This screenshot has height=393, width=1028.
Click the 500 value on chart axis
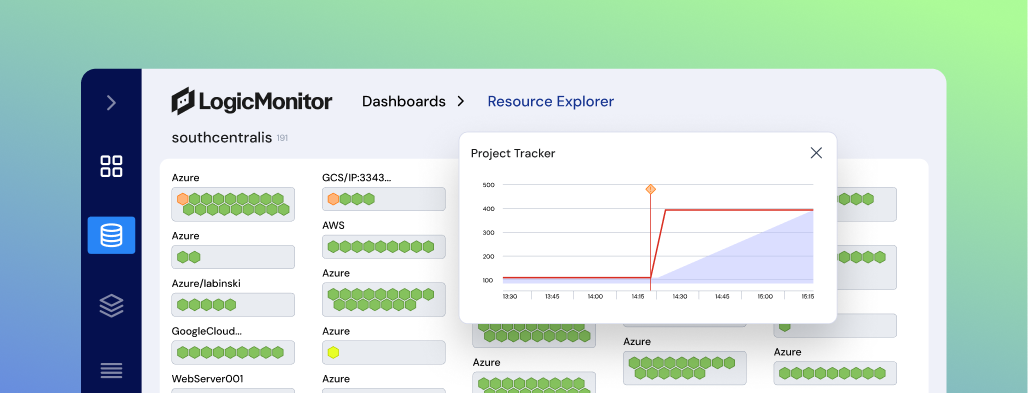point(488,184)
